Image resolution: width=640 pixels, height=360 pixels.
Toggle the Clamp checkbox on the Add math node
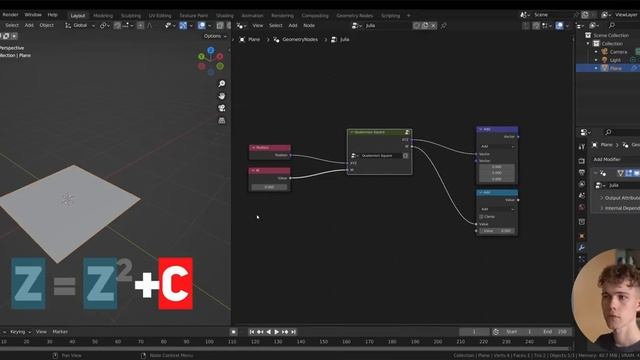coord(481,217)
